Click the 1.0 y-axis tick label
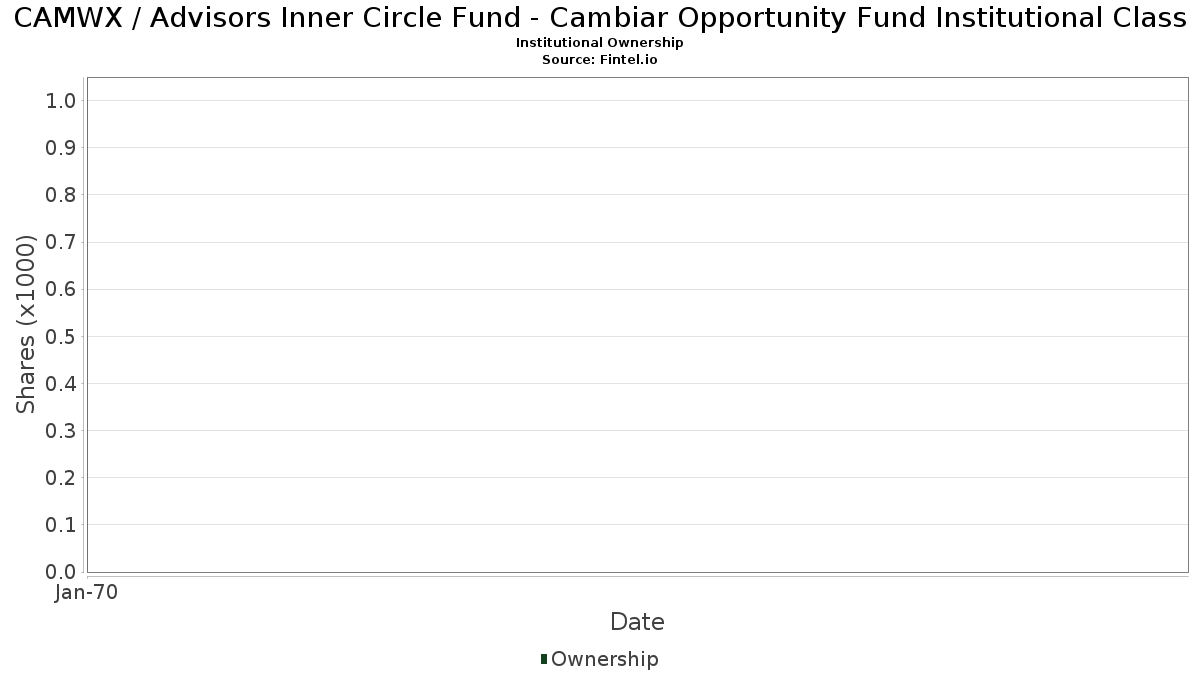This screenshot has height=675, width=1200. (61, 101)
